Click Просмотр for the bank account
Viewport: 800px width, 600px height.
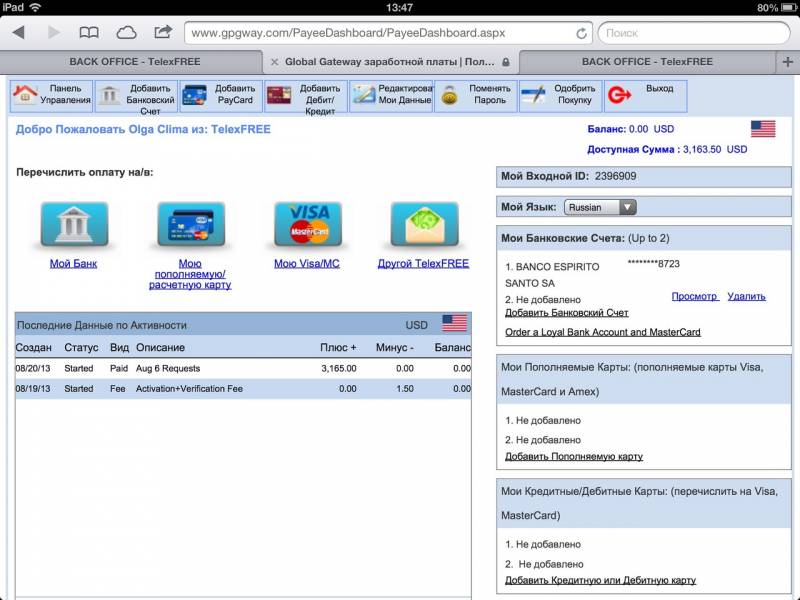click(x=694, y=296)
